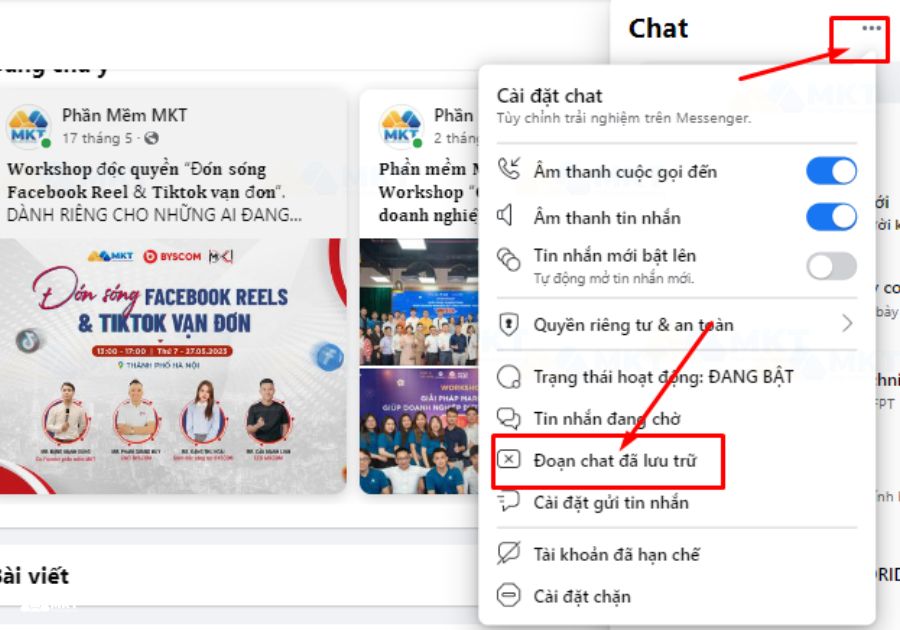Image resolution: width=900 pixels, height=630 pixels.
Task: Click the block settings icon
Action: (x=509, y=595)
